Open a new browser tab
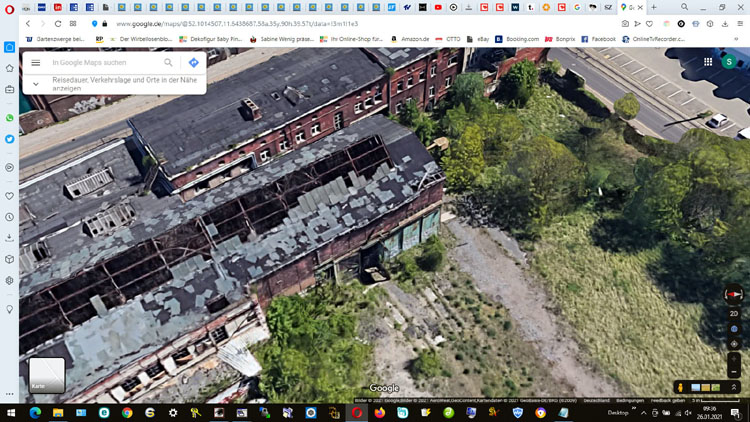 pos(653,8)
